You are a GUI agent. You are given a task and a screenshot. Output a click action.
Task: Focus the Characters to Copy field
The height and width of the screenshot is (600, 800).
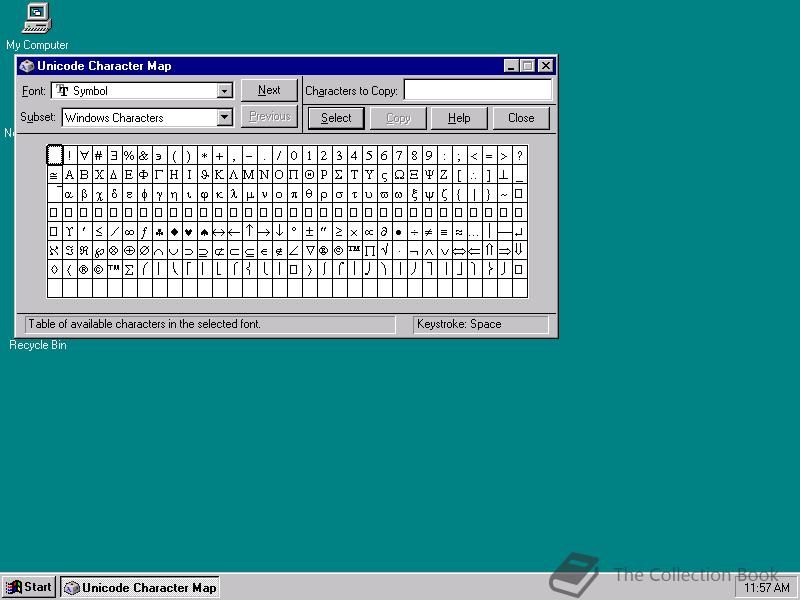click(x=478, y=90)
